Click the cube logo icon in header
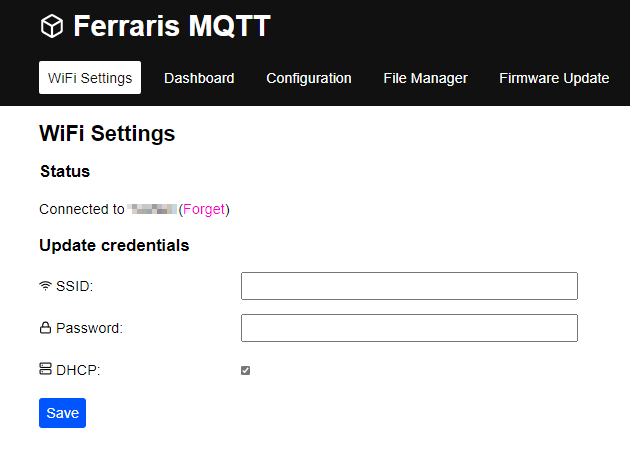Screen dimensions: 630x472 pyautogui.click(x=52, y=26)
